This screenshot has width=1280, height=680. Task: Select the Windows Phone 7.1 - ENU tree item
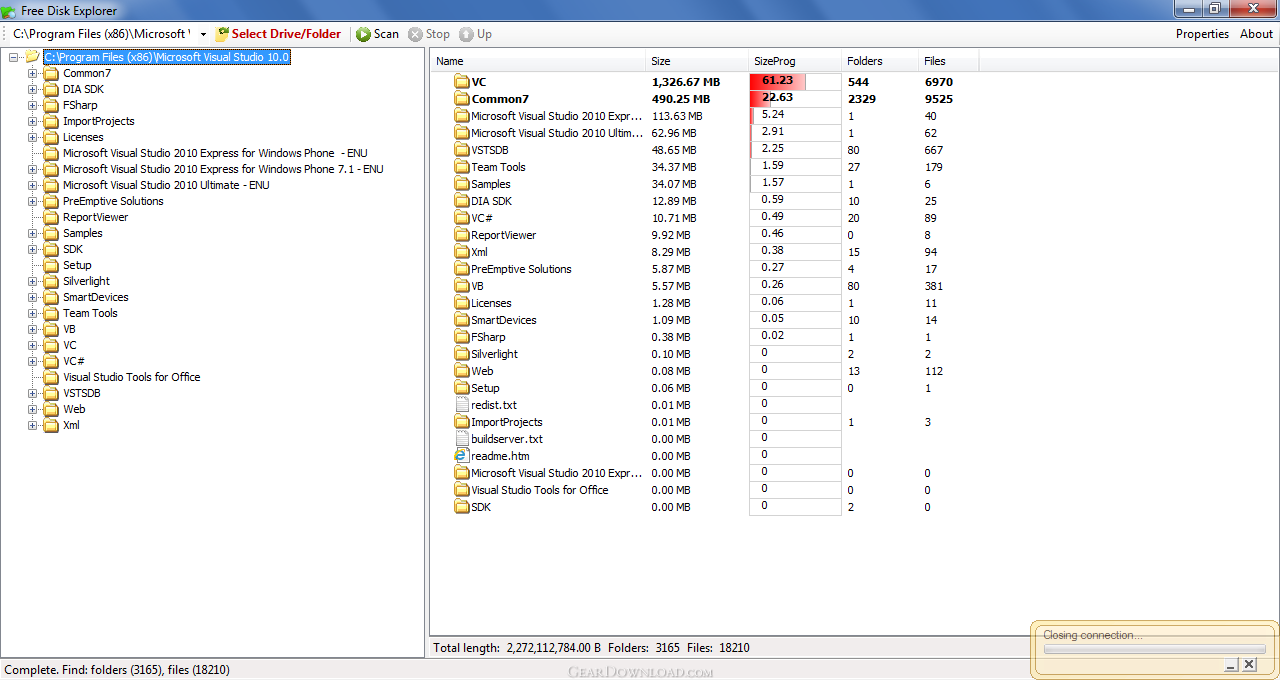point(223,169)
